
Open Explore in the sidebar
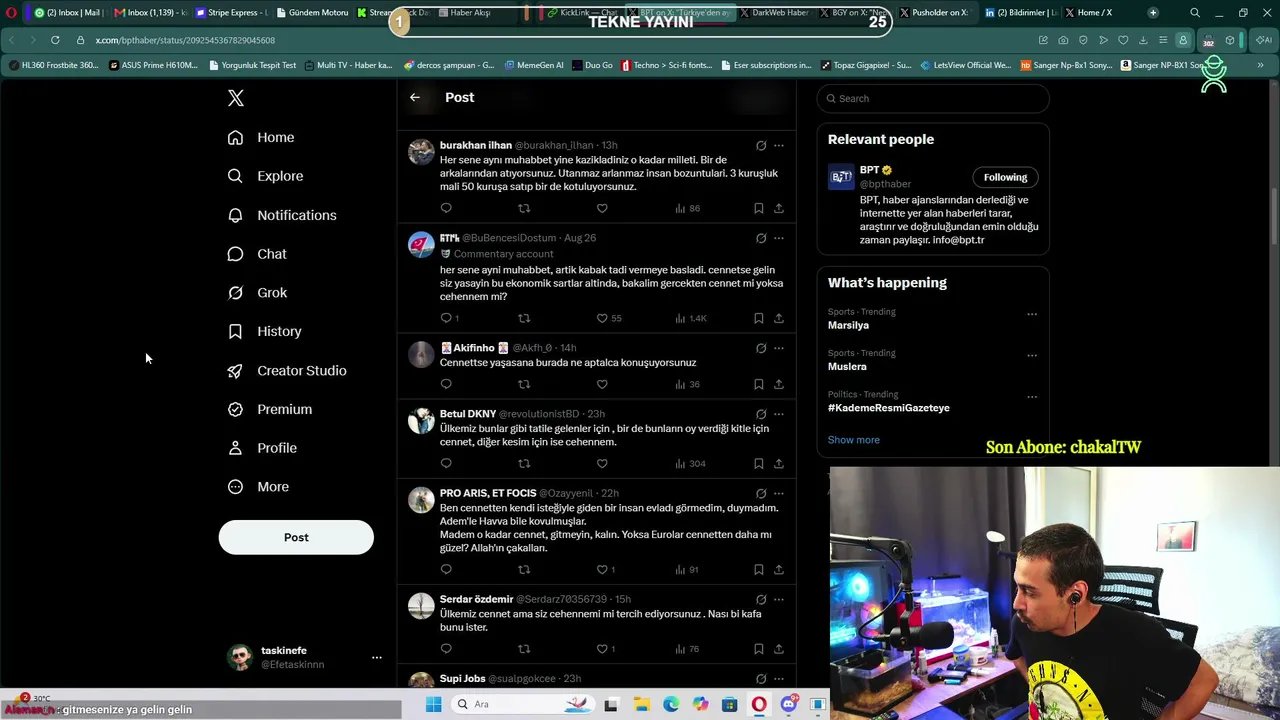click(x=265, y=176)
